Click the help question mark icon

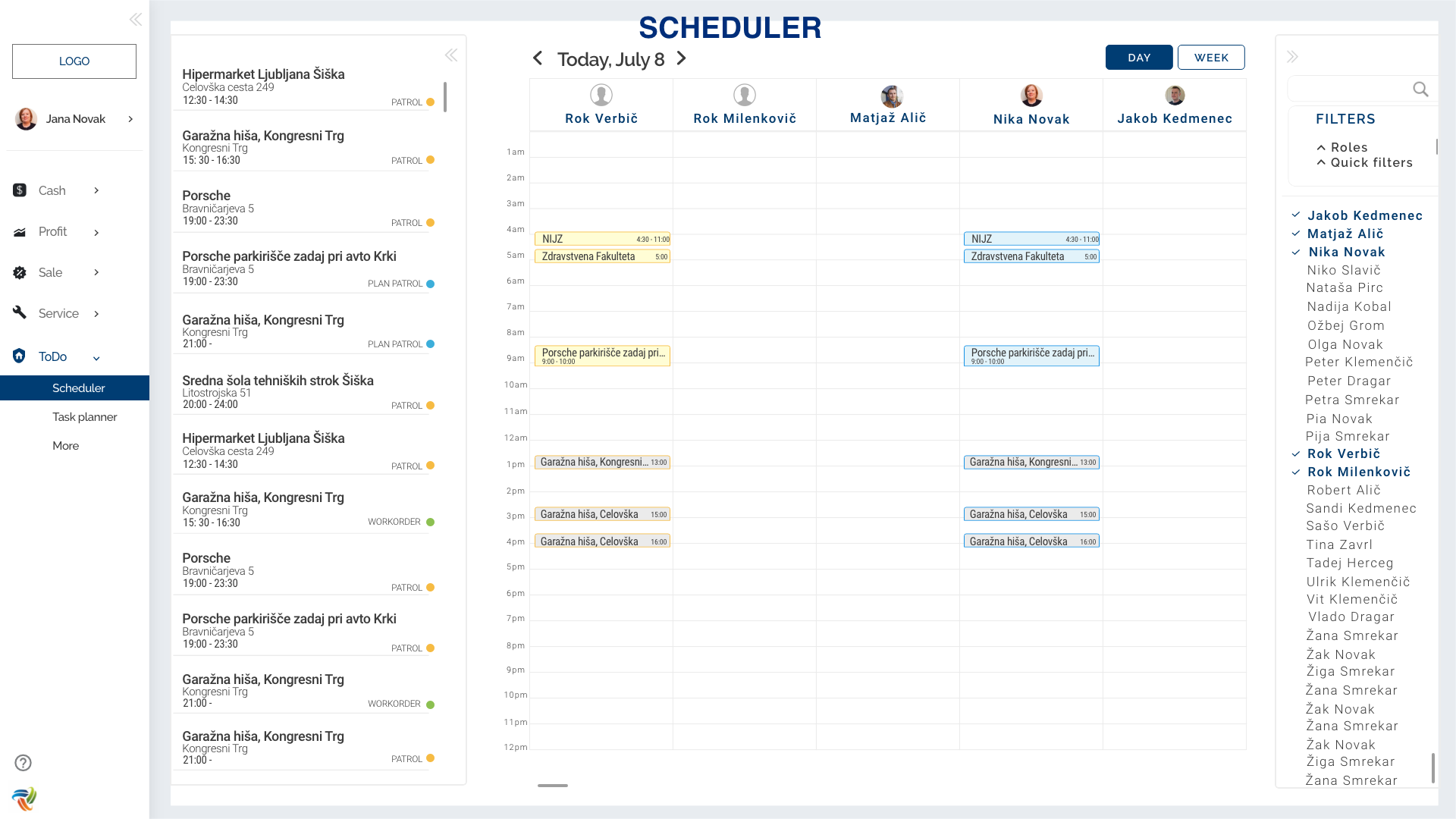[21, 763]
